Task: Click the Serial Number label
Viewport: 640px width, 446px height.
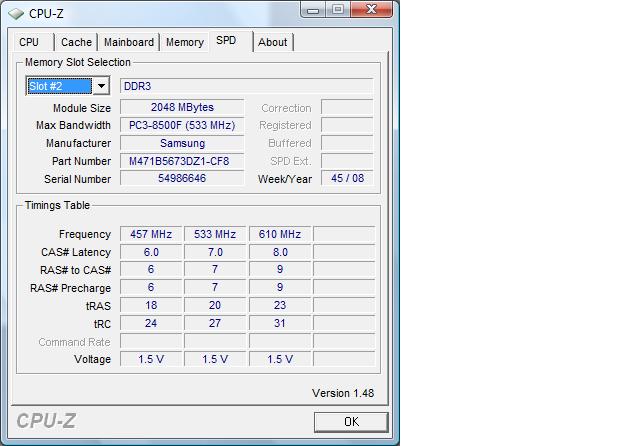Action: [x=78, y=179]
